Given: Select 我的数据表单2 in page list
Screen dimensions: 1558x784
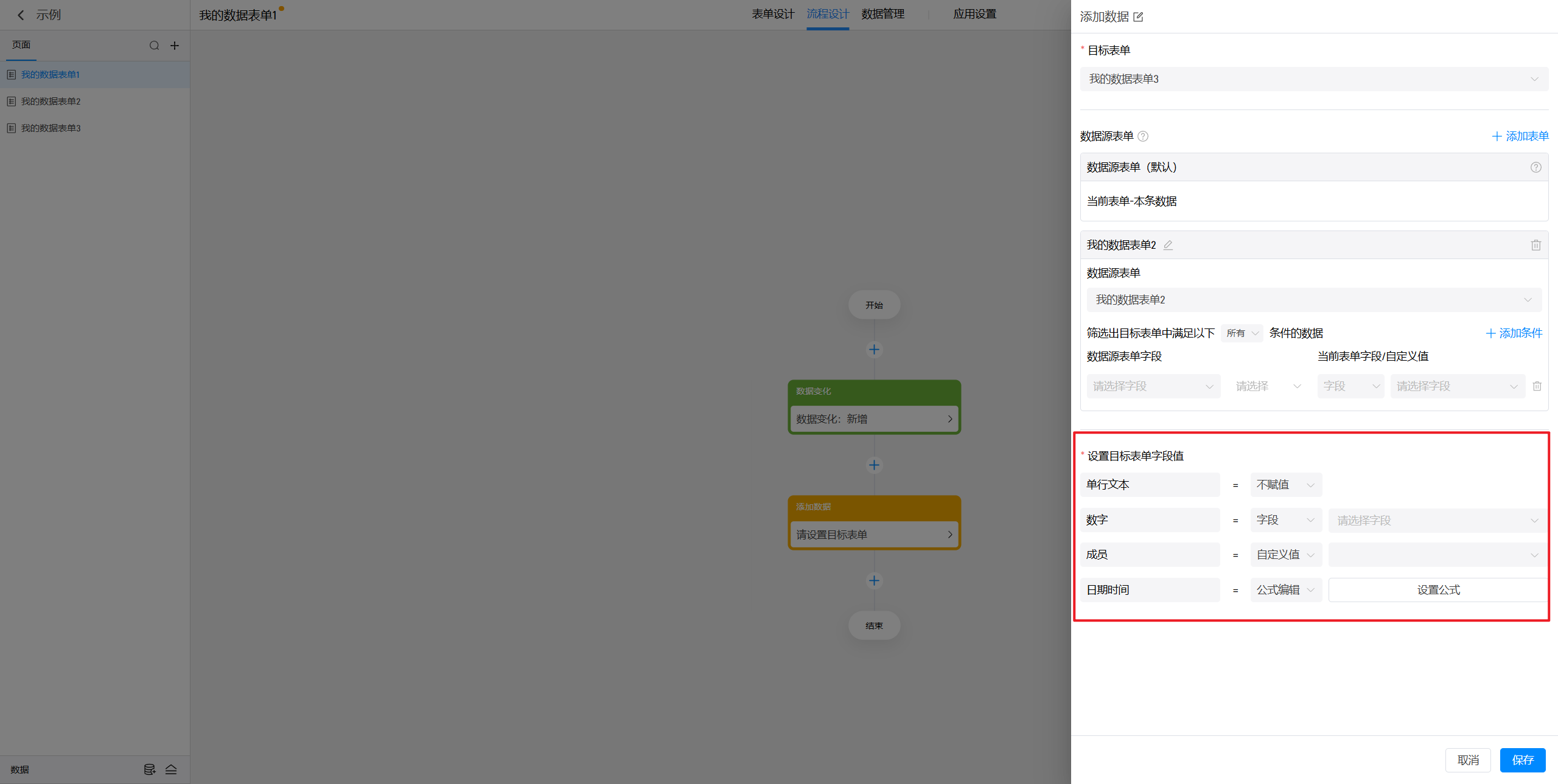Looking at the screenshot, I should point(51,102).
